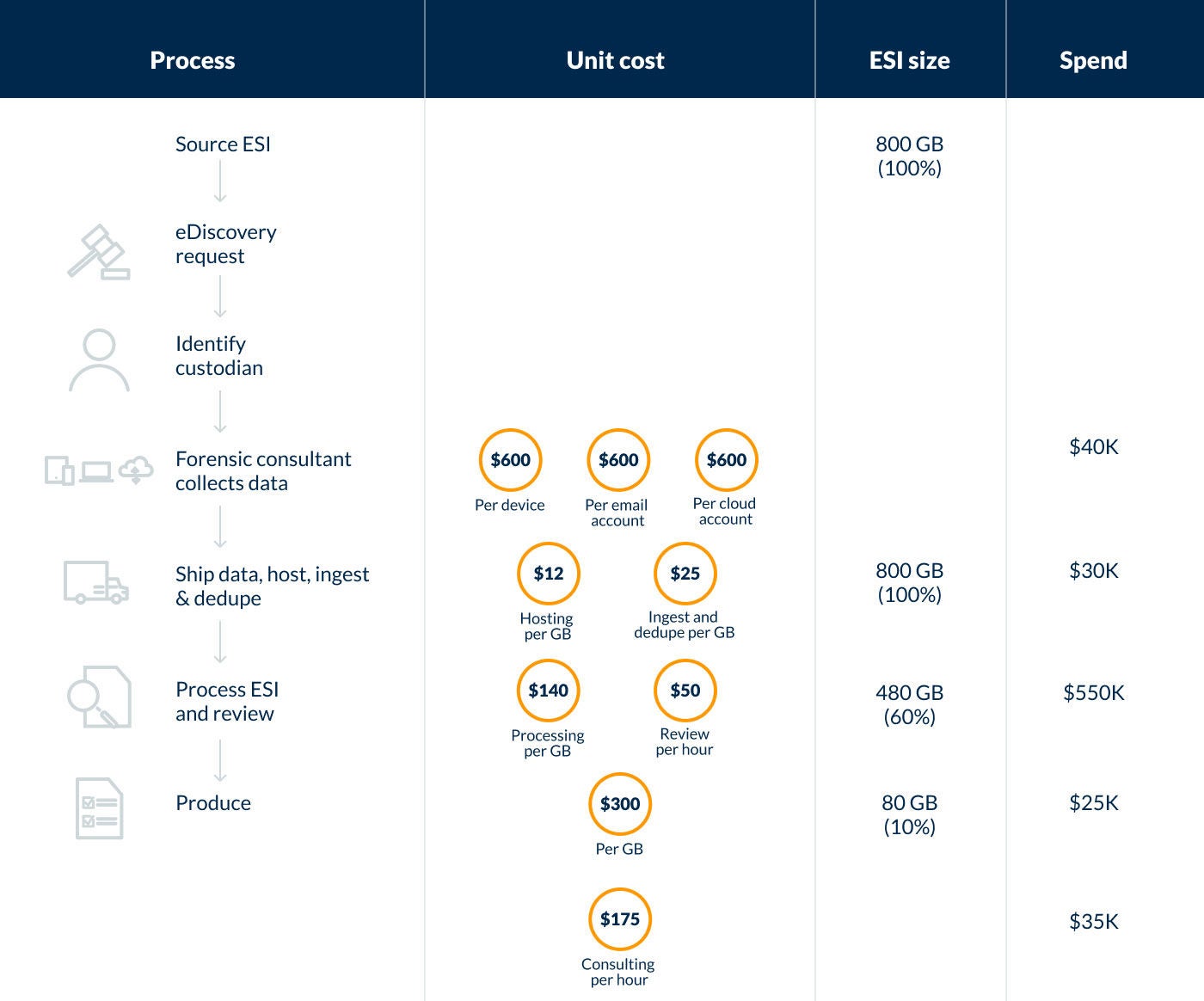The width and height of the screenshot is (1204, 1001).
Task: Click the magnifier document review icon
Action: [x=100, y=697]
